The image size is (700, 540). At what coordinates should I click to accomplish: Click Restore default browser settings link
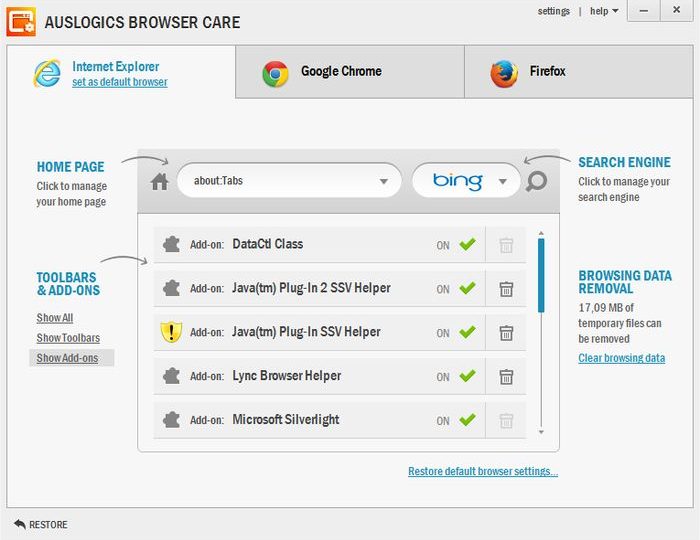[x=482, y=472]
